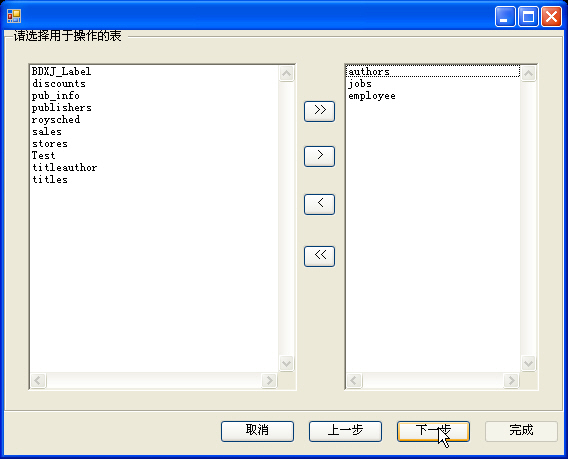
Task: Go back with 上一步 button
Action: coord(345,431)
